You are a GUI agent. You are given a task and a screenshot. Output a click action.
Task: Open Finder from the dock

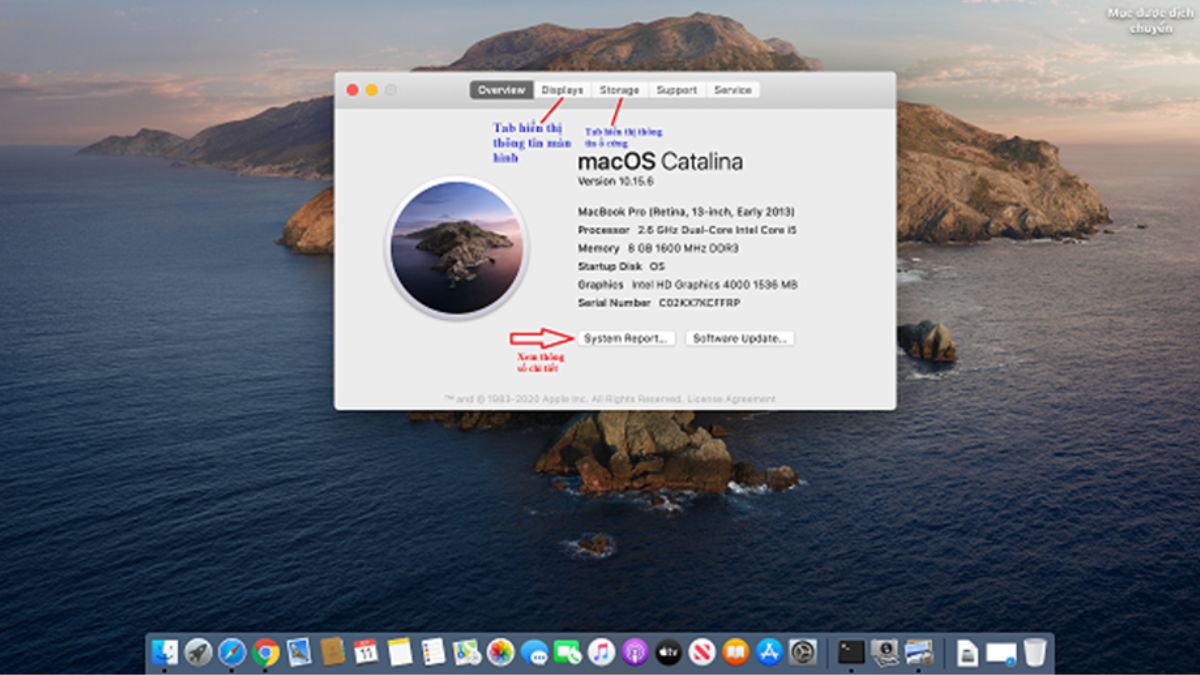[165, 653]
